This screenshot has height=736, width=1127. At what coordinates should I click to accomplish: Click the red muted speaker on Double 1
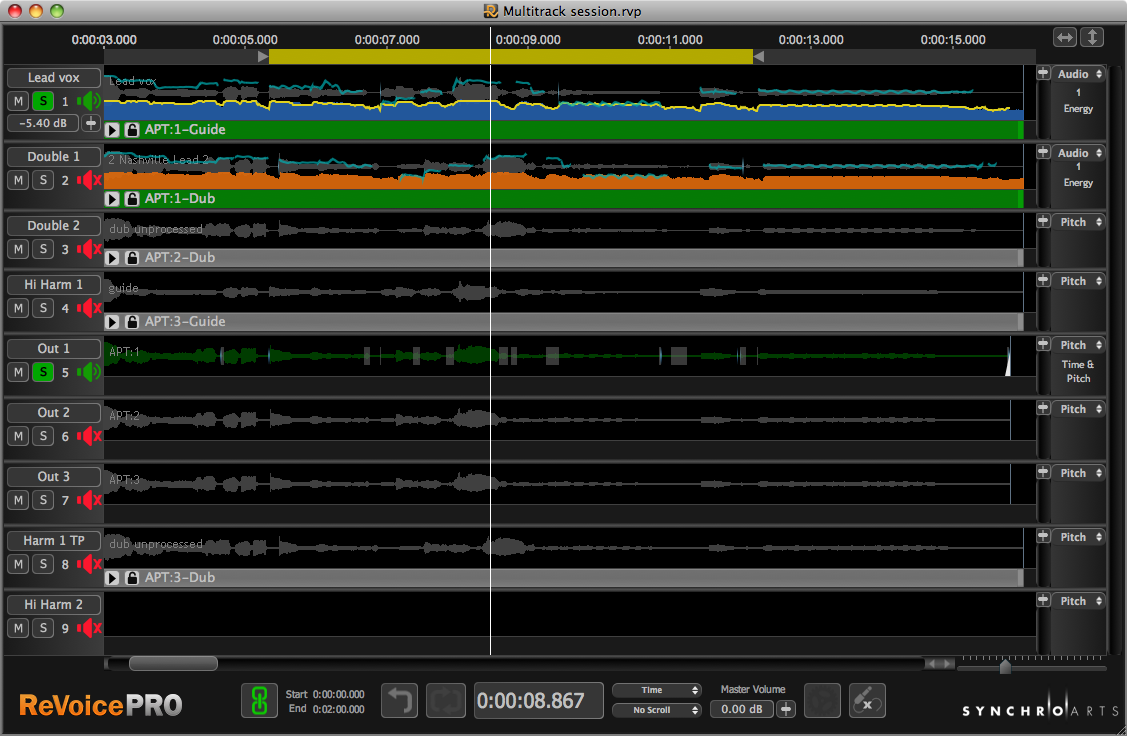pos(91,180)
